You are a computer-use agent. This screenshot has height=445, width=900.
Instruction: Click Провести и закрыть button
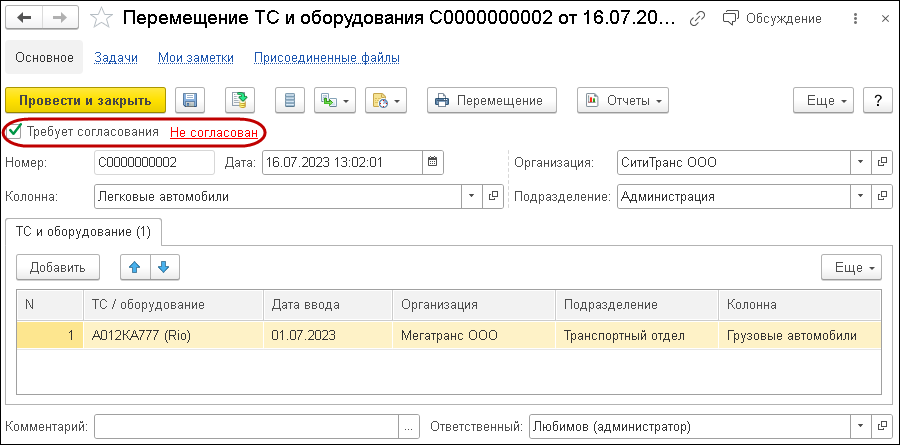point(85,100)
